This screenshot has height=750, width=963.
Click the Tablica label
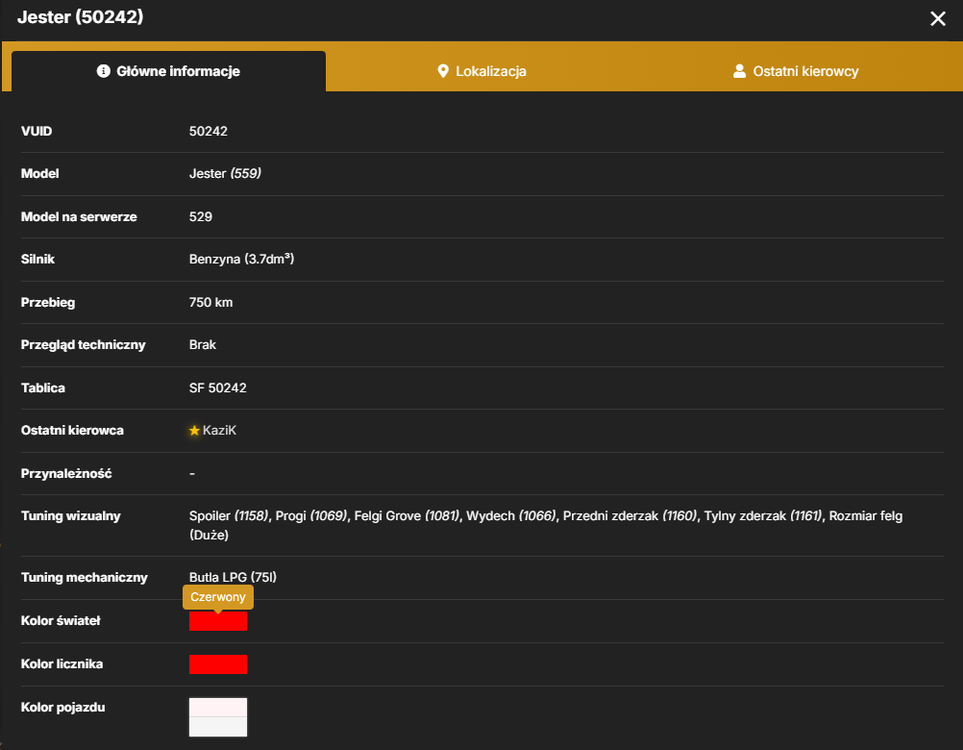[43, 388]
